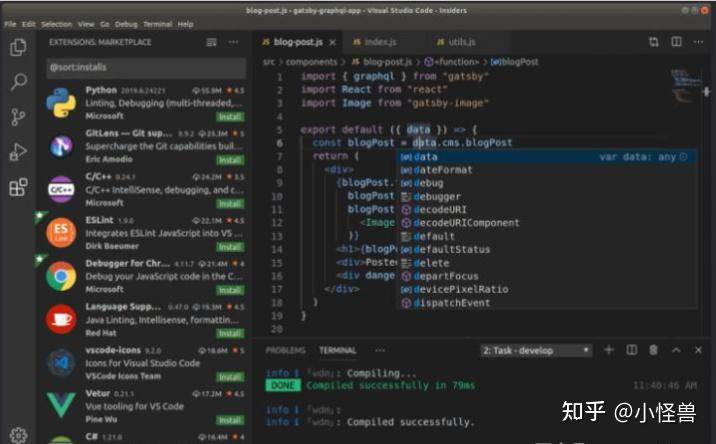Click the Debugger for Chrome logo

click(61, 276)
